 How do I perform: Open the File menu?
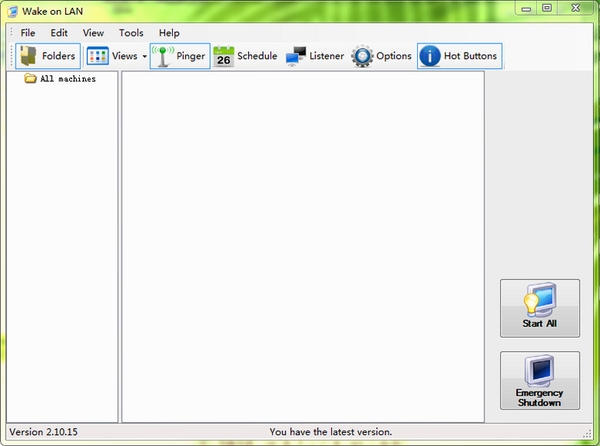(x=28, y=33)
